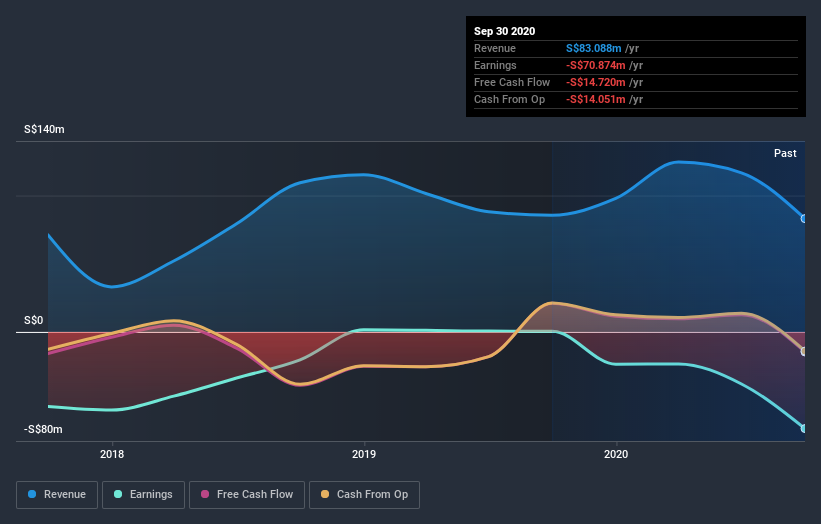Click the Past label on chart
Viewport: 821px width, 524px height.
click(x=785, y=153)
